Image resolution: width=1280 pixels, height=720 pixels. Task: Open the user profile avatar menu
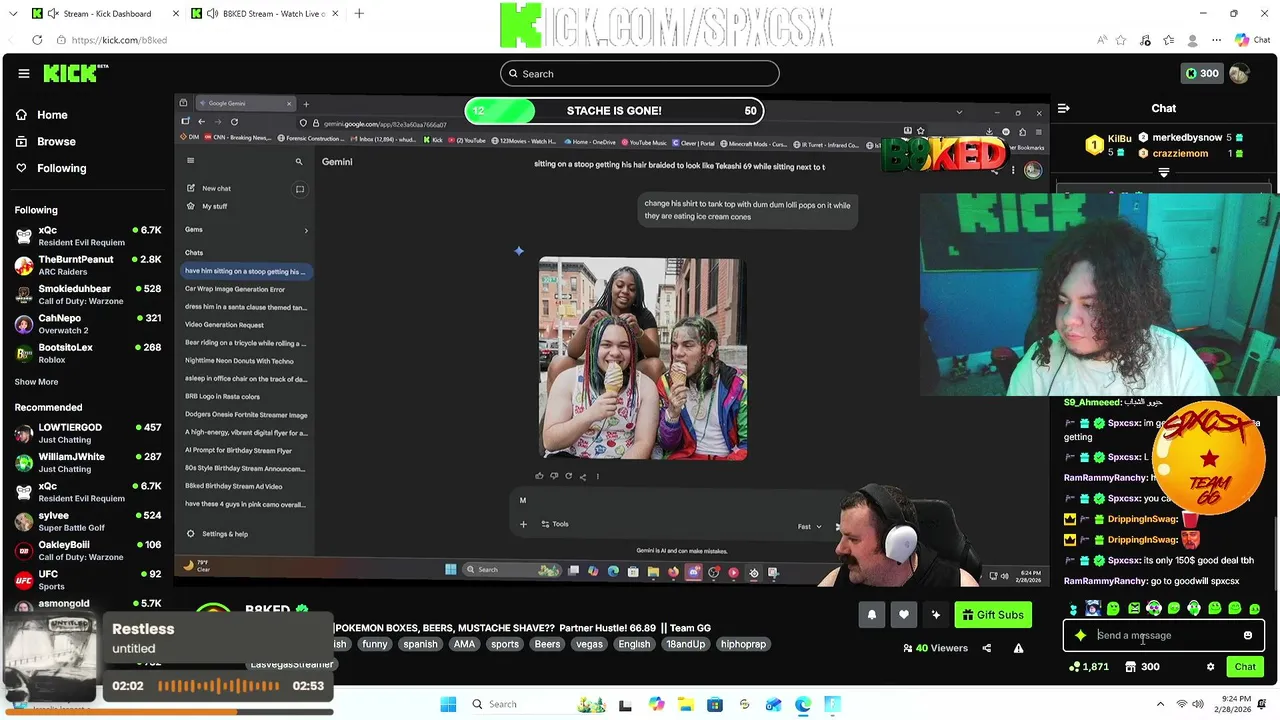point(1240,73)
